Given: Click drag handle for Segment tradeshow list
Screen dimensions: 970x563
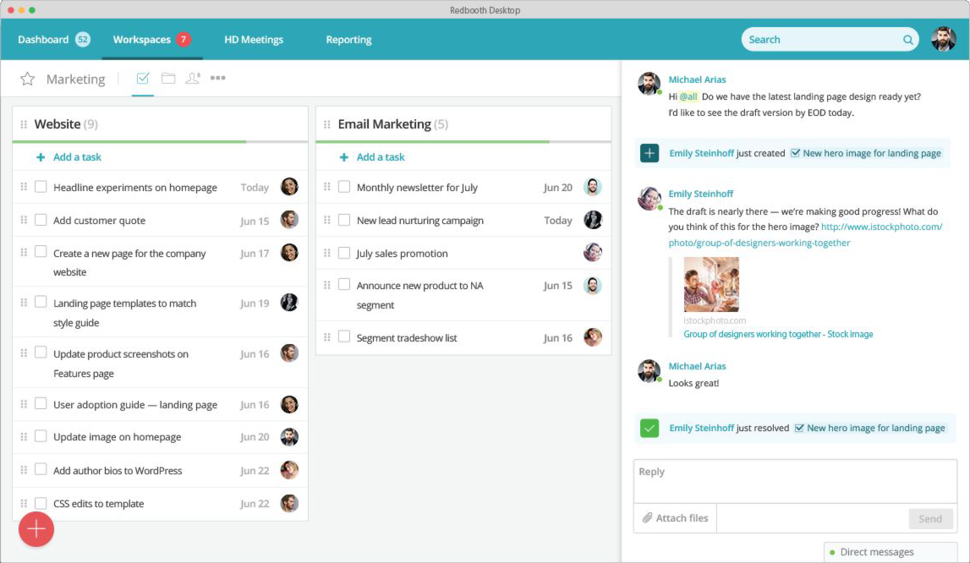Looking at the screenshot, I should tap(327, 337).
